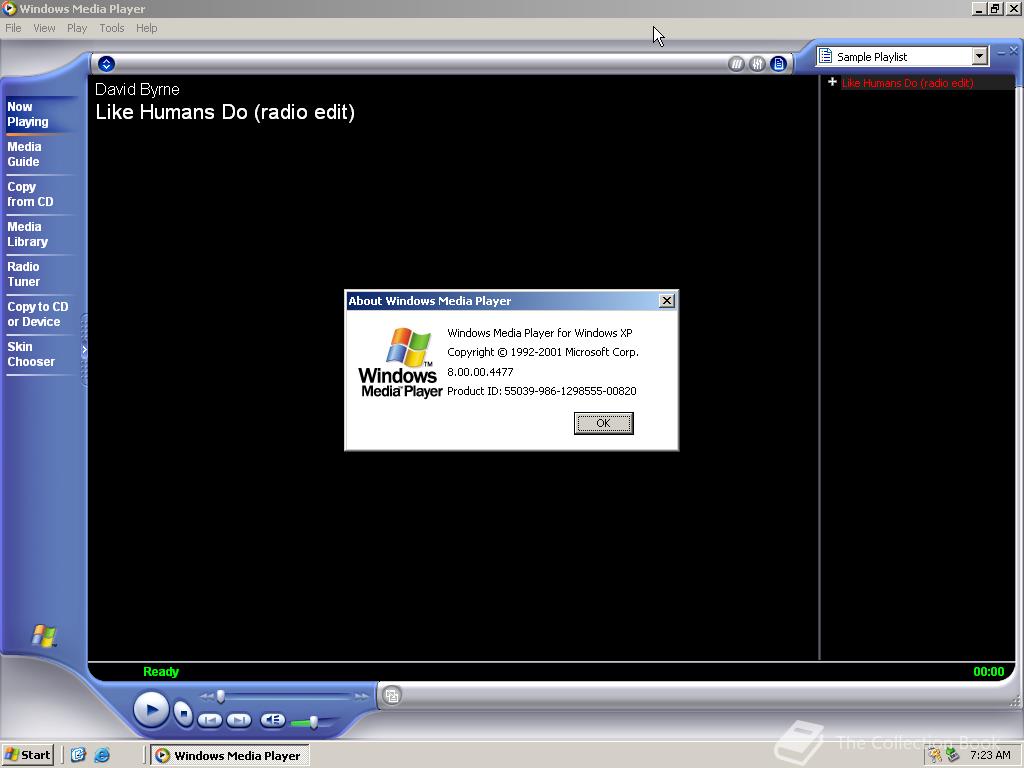The height and width of the screenshot is (768, 1024).
Task: Open the View menu
Action: (44, 28)
